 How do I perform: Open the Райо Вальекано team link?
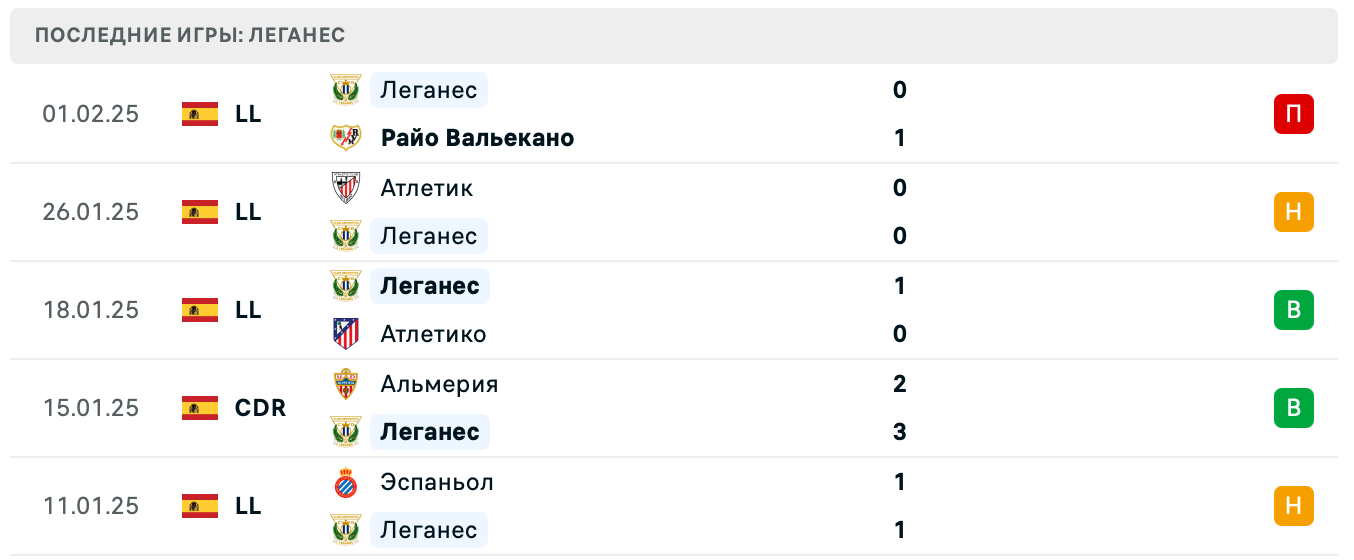(477, 138)
